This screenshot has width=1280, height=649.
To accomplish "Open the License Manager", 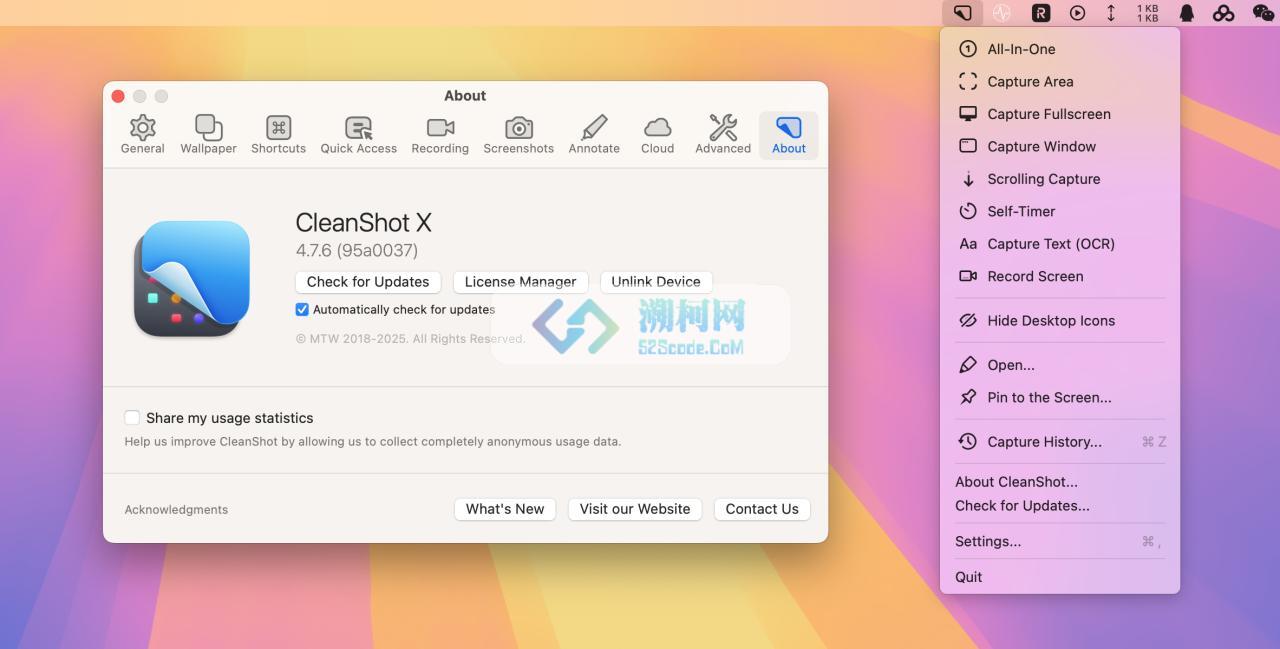I will point(520,282).
